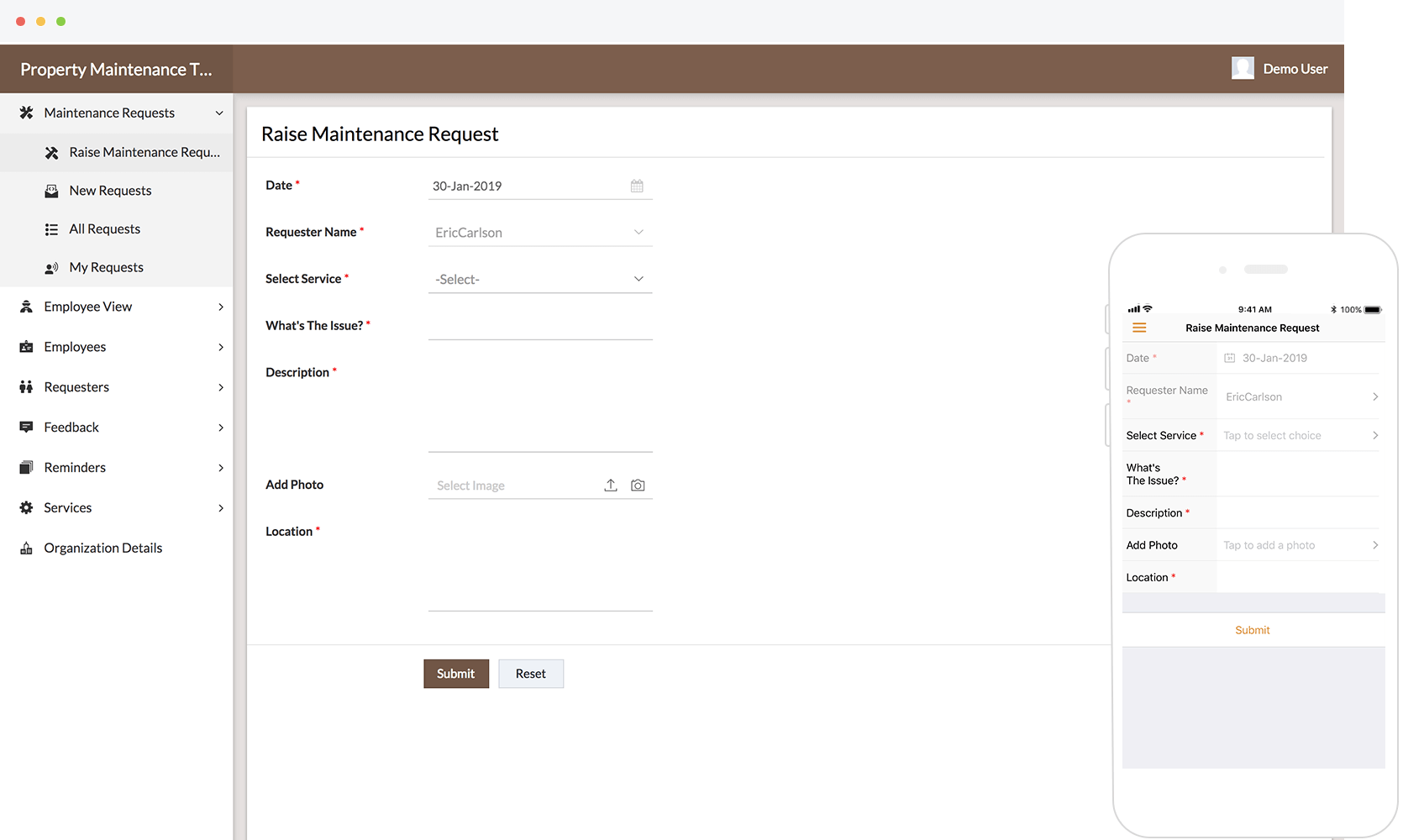Click the My Requests speaker icon
Image resolution: width=1403 pixels, height=840 pixels.
(51, 268)
